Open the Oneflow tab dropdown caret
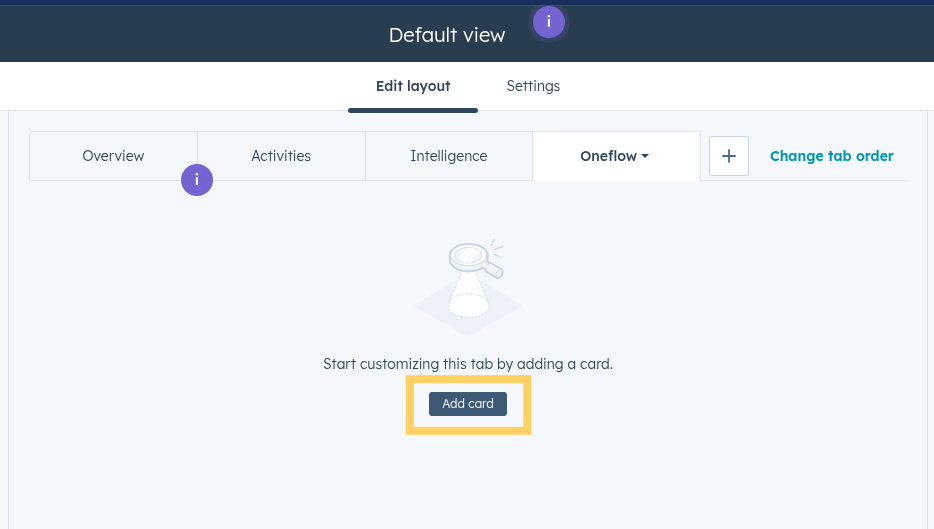934x529 pixels. (645, 156)
